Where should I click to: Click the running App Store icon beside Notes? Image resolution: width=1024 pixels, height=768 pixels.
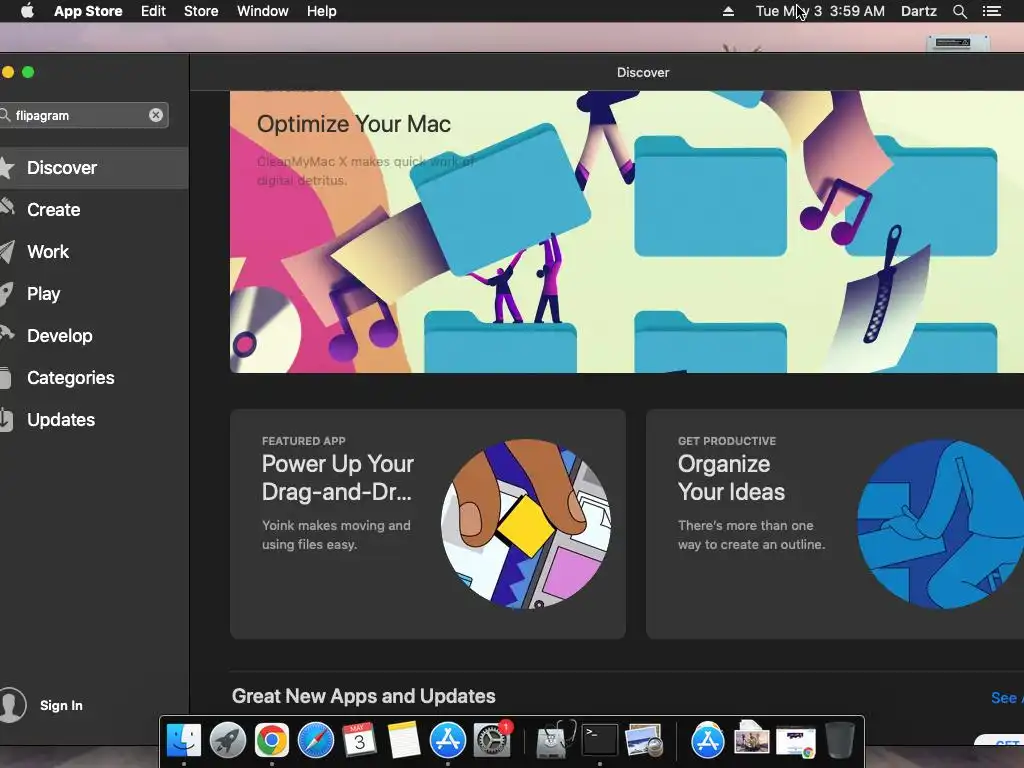(x=447, y=740)
